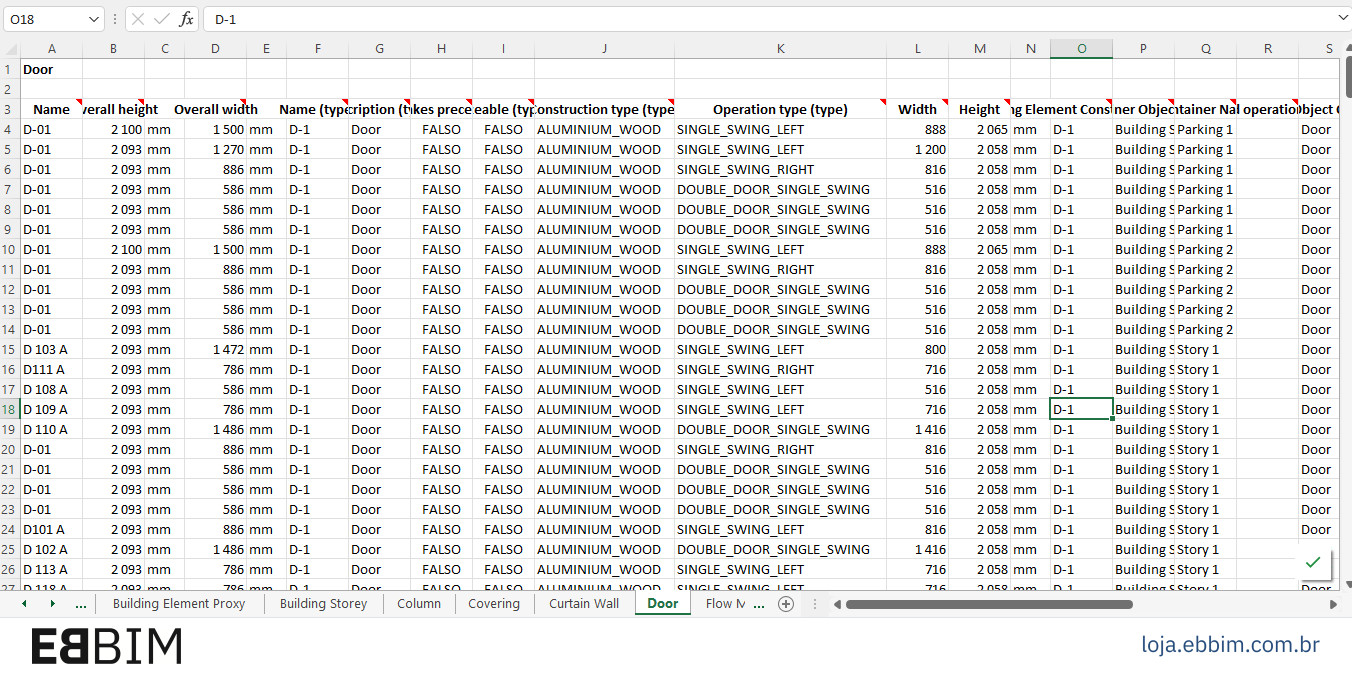Click the Overall width header cell
This screenshot has height=675, width=1352.
tap(215, 109)
